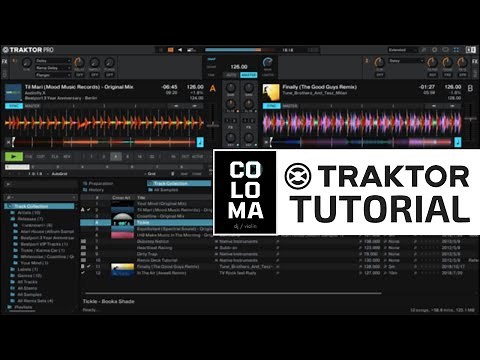Click the FLX flux button on deck A
Screen dimensions: 480x360
coord(55,157)
